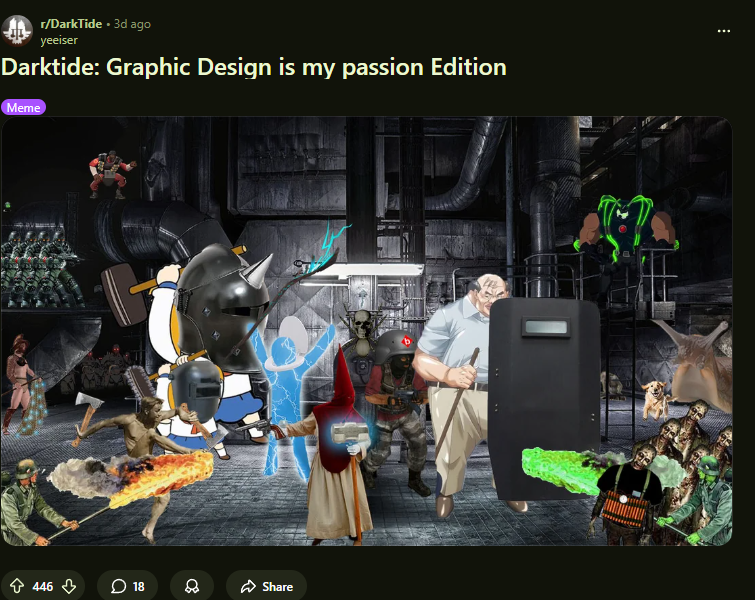The width and height of the screenshot is (755, 600).
Task: Open the r/DarkTide community link
Action: pos(71,24)
